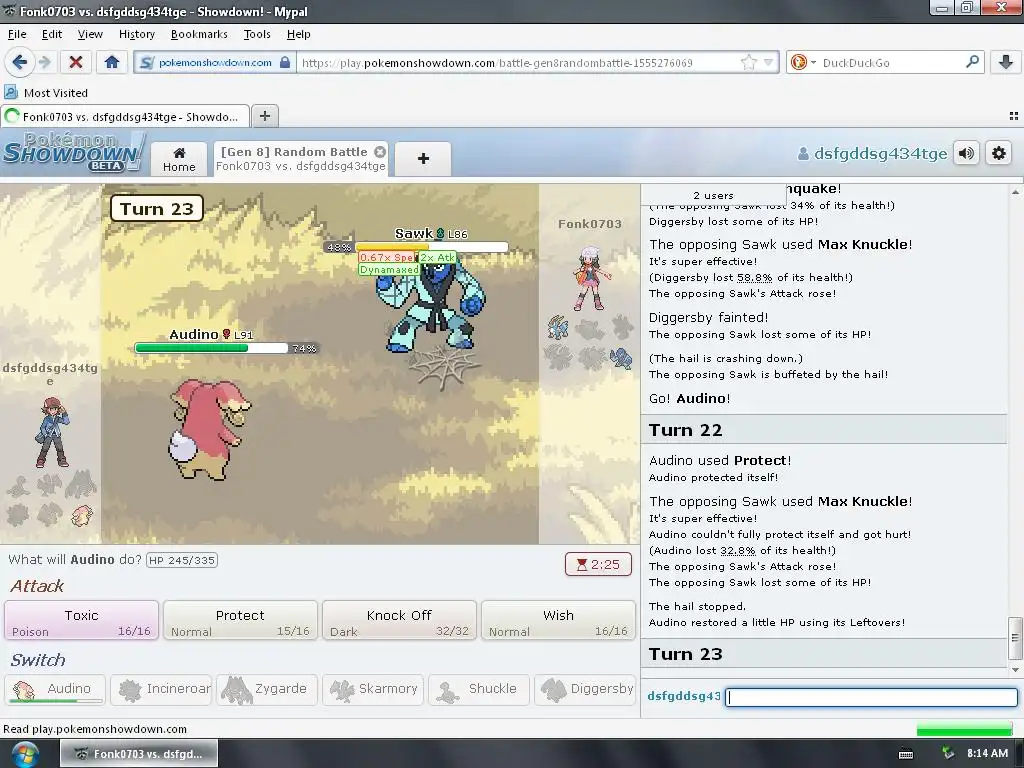This screenshot has height=768, width=1024.
Task: Click the Pokémon Showdown logo
Action: click(x=73, y=152)
